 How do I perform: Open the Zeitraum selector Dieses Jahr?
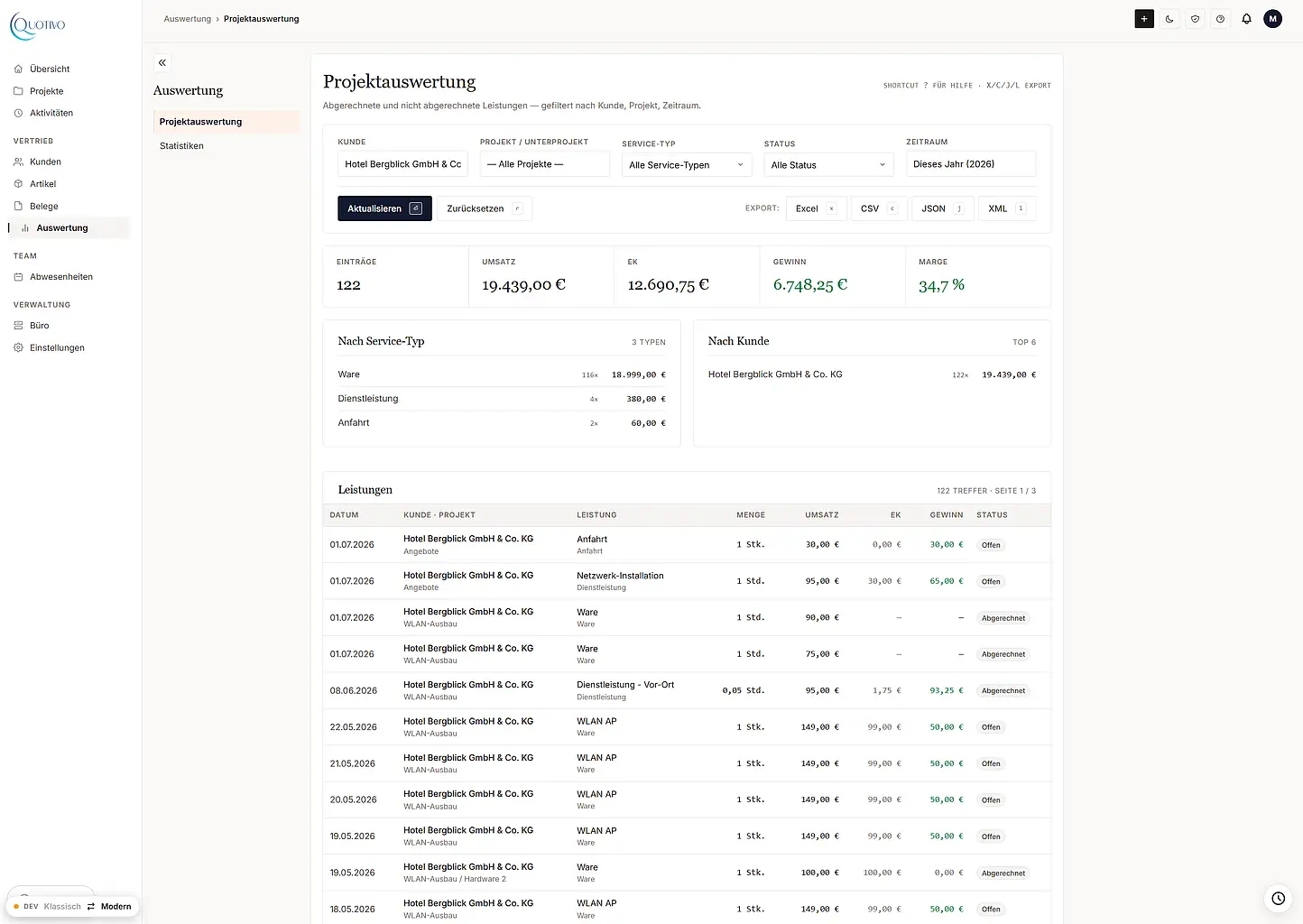click(971, 164)
